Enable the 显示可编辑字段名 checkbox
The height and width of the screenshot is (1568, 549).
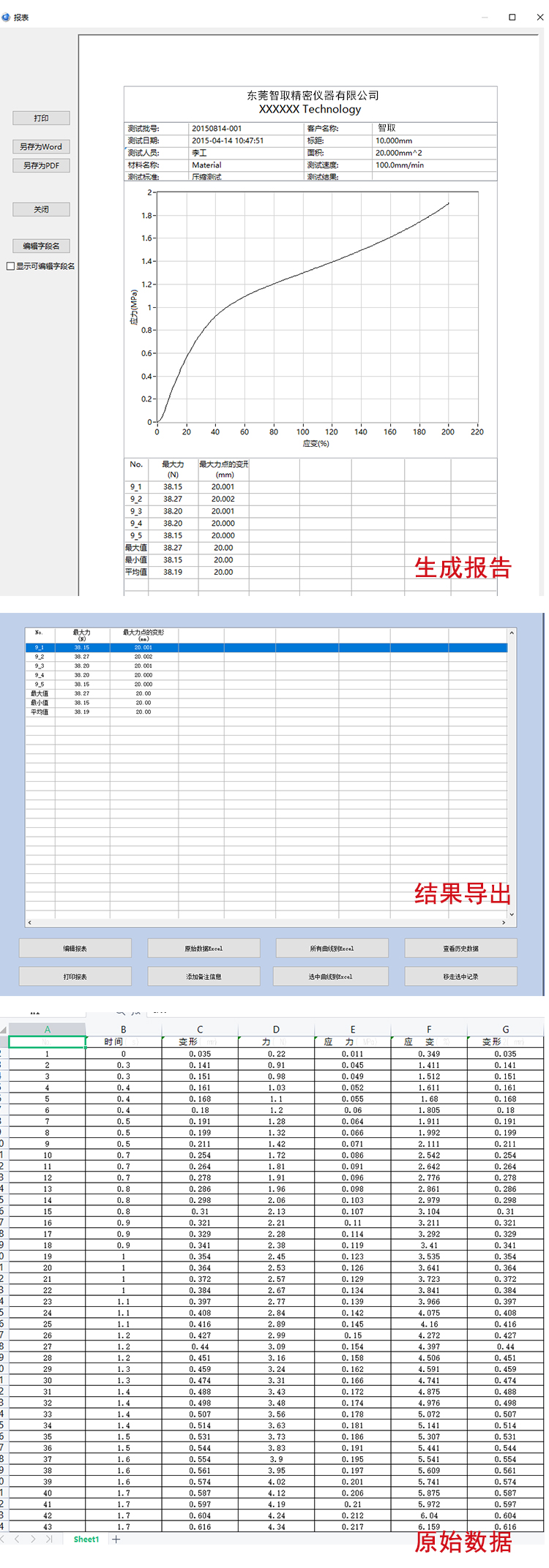pyautogui.click(x=10, y=267)
